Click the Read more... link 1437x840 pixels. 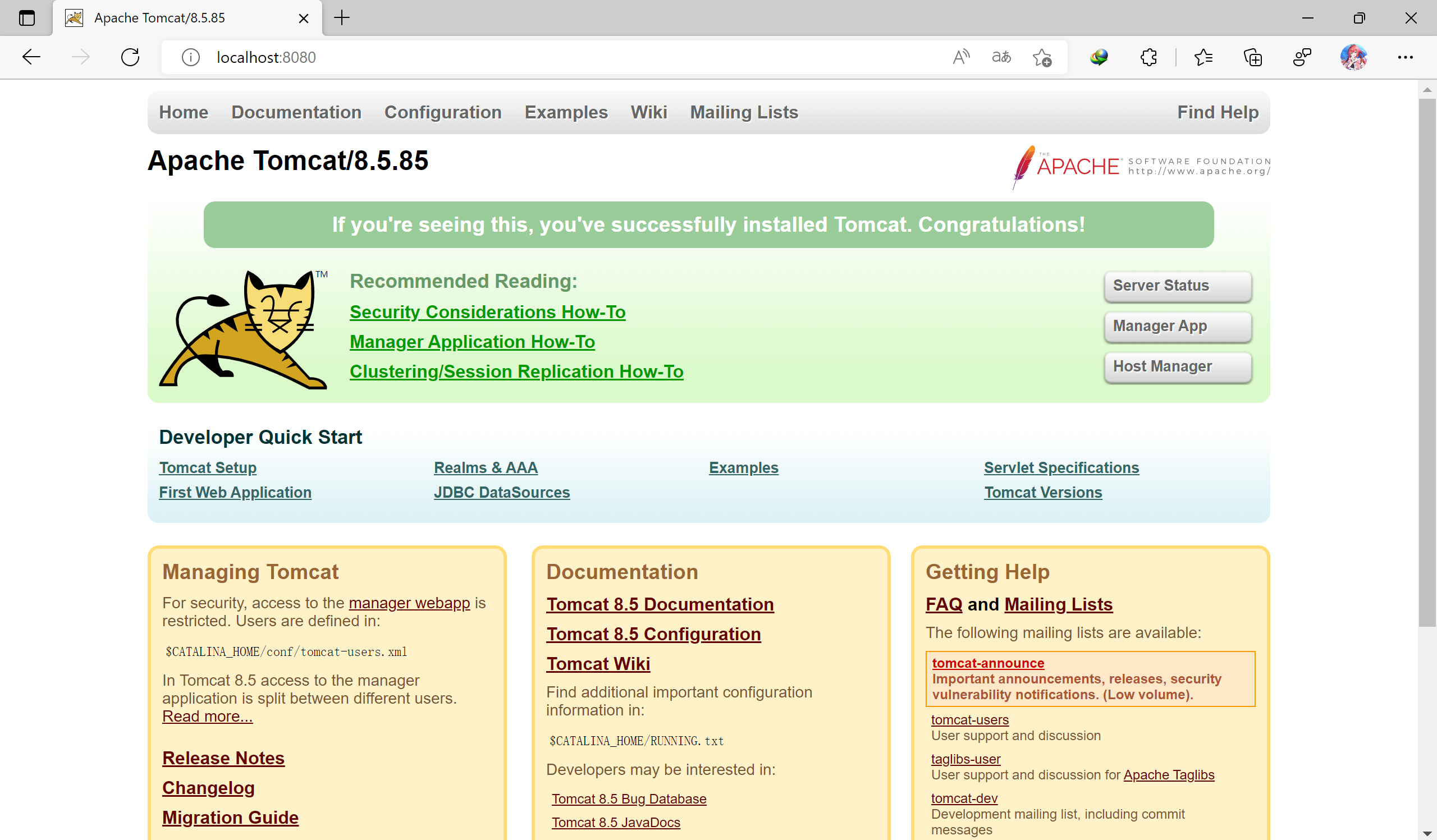pyautogui.click(x=208, y=717)
